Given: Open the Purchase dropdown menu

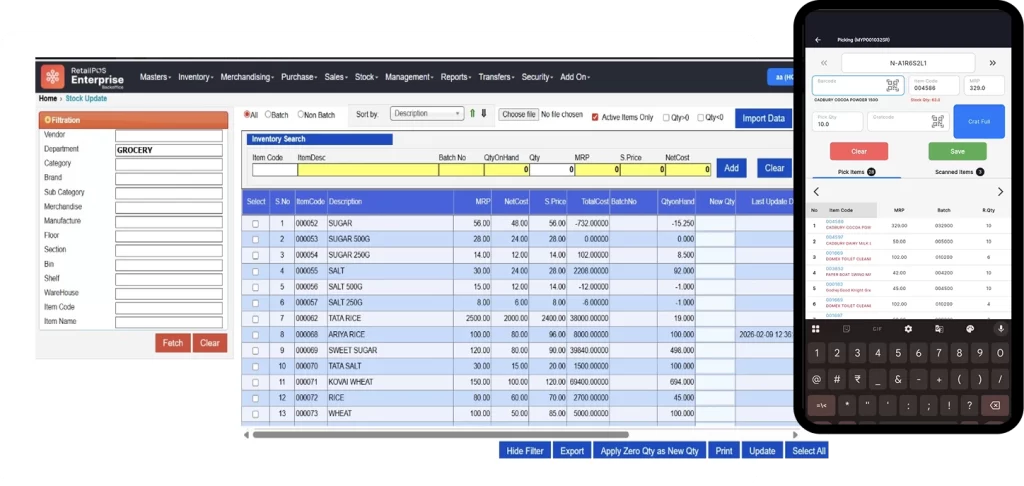Looking at the screenshot, I should [x=299, y=77].
